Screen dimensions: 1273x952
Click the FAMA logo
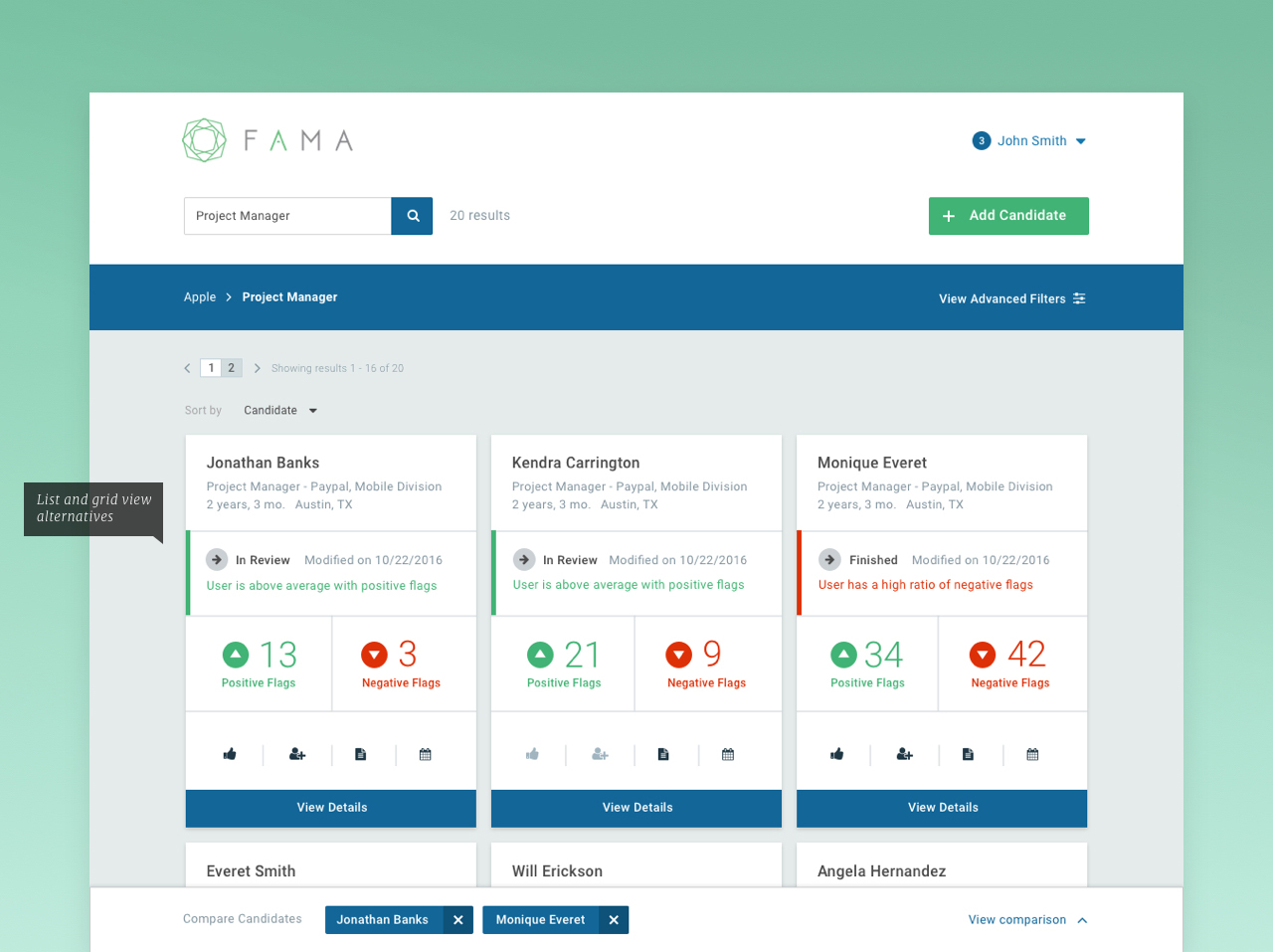point(268,140)
